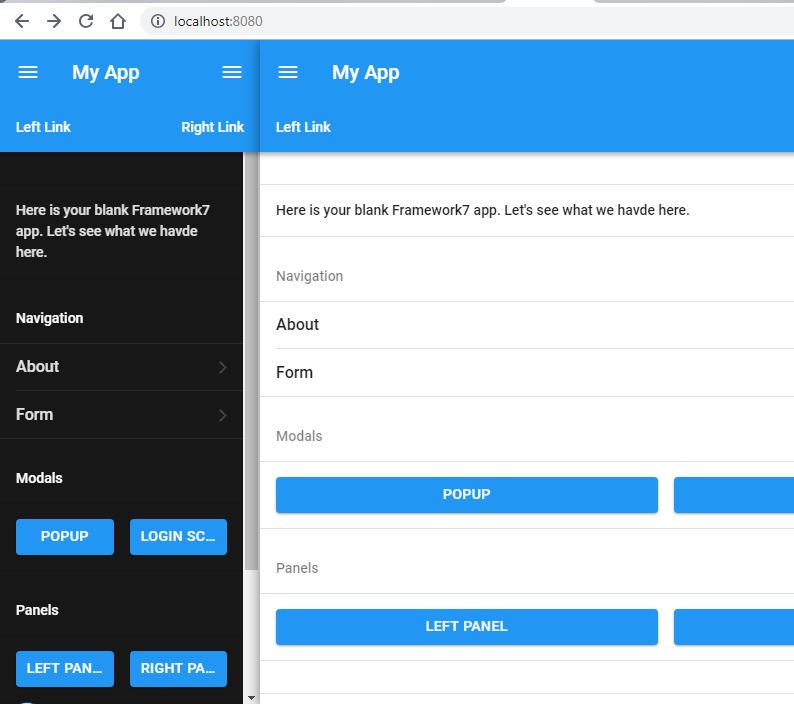View site information icon
This screenshot has height=704, width=794.
pos(158,21)
